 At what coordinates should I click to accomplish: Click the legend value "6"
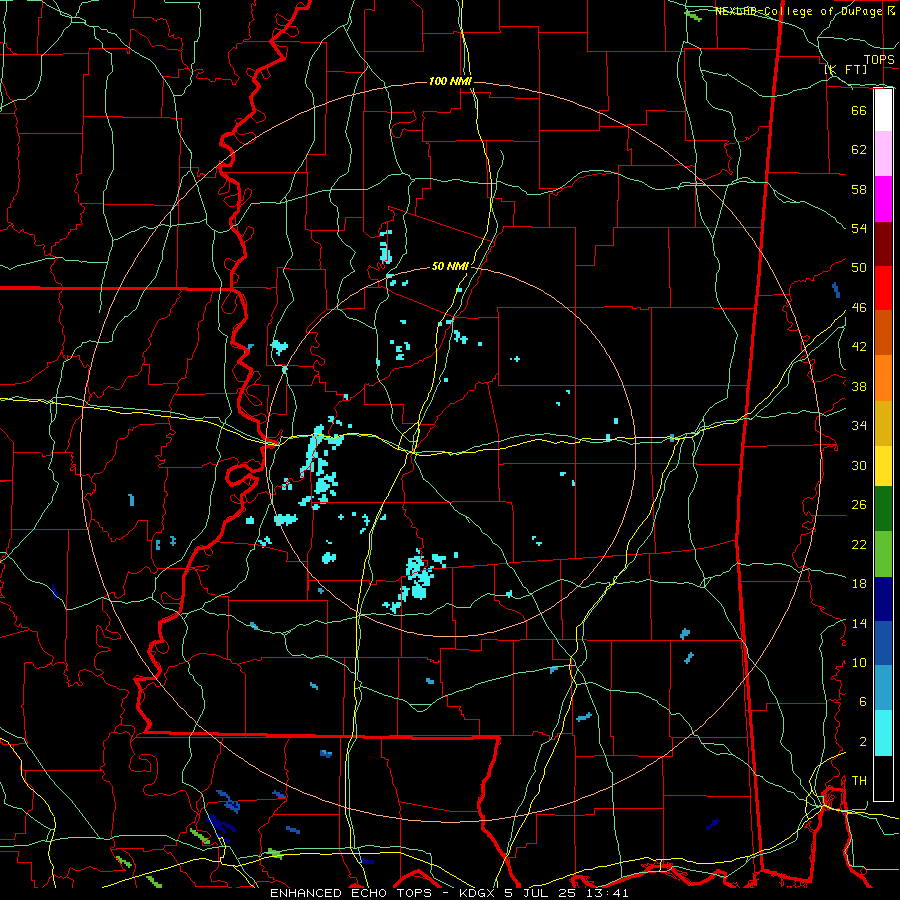click(863, 702)
